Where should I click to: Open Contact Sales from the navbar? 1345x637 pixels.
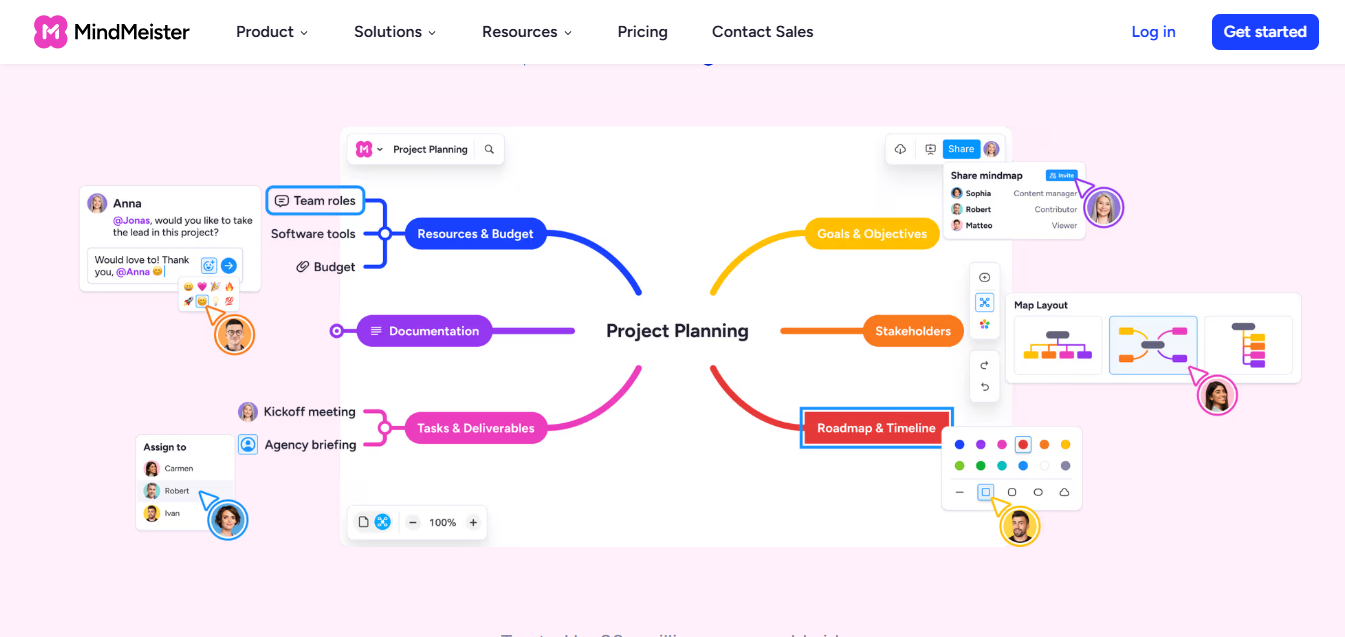[x=762, y=32]
